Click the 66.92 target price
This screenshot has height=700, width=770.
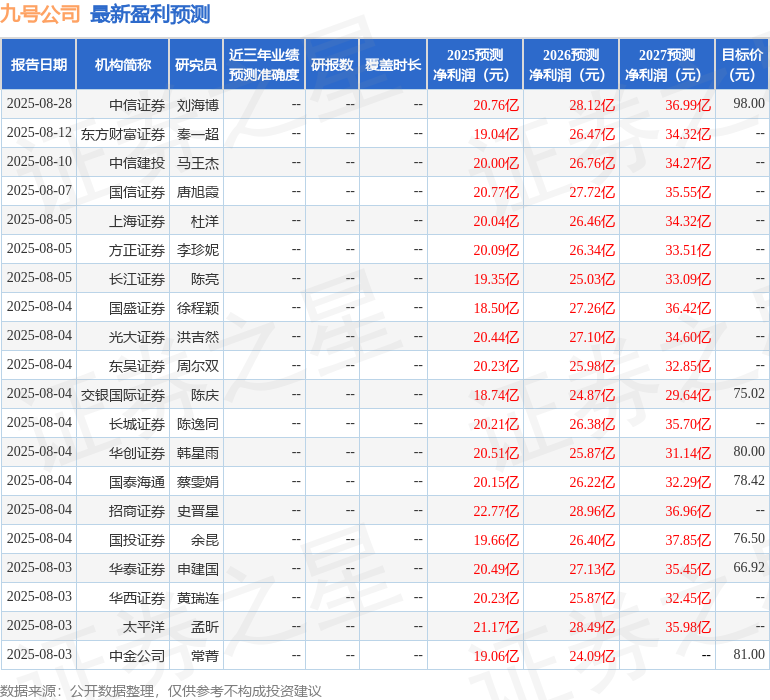[x=749, y=567]
